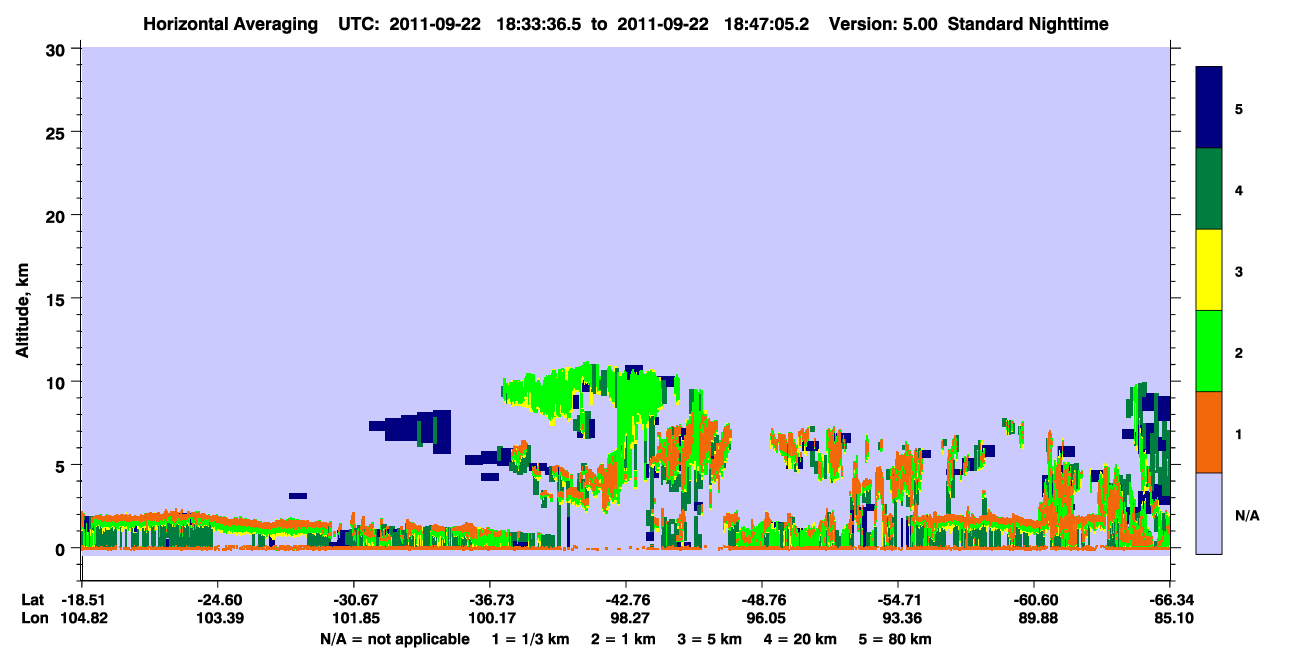Viewport: 1300px width, 667px height.
Task: Click the altitude tick label 20
Action: [57, 215]
